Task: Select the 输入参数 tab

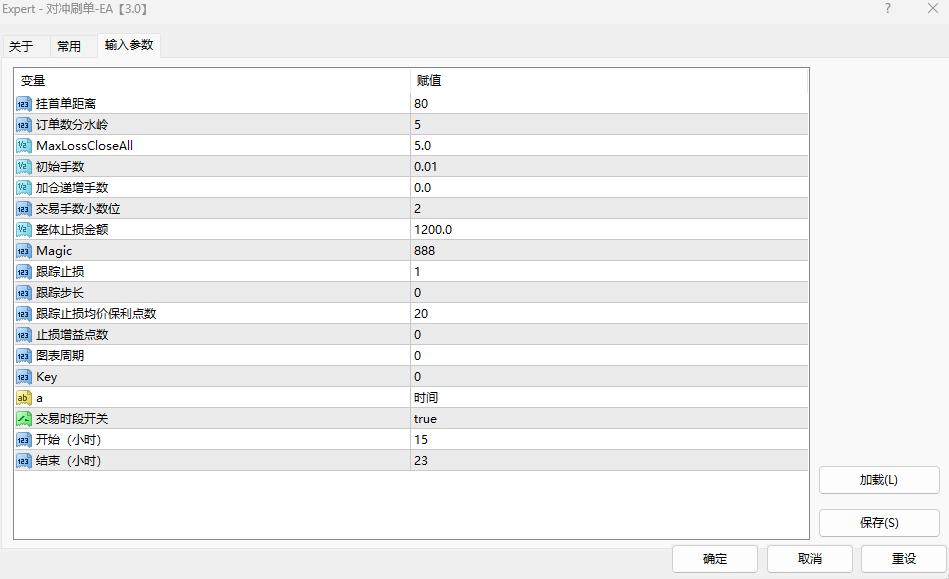Action: [x=128, y=46]
